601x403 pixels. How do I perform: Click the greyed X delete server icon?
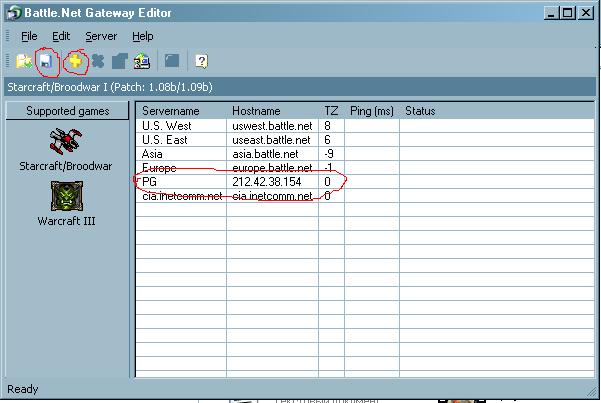[x=98, y=61]
